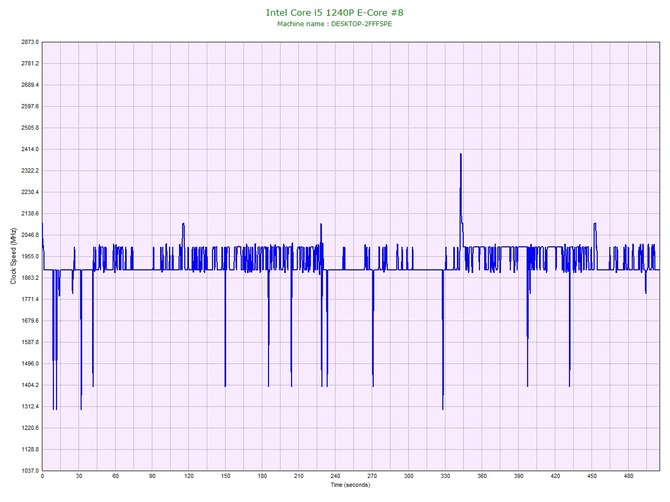Click the y-axis value 1312.4
The height and width of the screenshot is (502, 670).
click(30, 407)
